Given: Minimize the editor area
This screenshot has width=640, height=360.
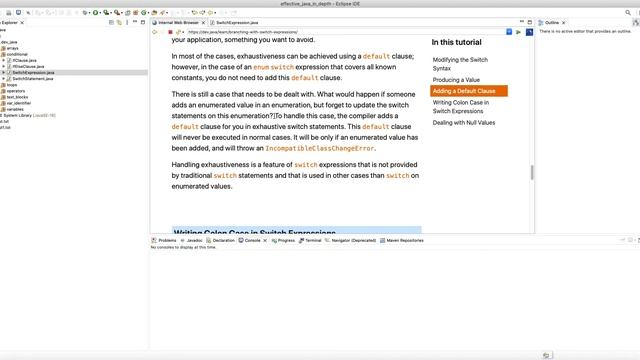Looking at the screenshot, I should tap(522, 22).
